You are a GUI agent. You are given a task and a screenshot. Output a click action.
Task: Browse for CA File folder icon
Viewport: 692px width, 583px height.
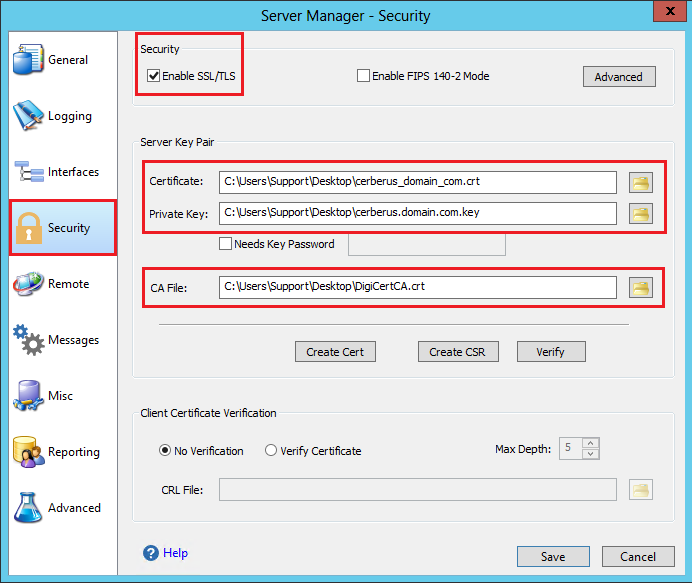pyautogui.click(x=640, y=288)
